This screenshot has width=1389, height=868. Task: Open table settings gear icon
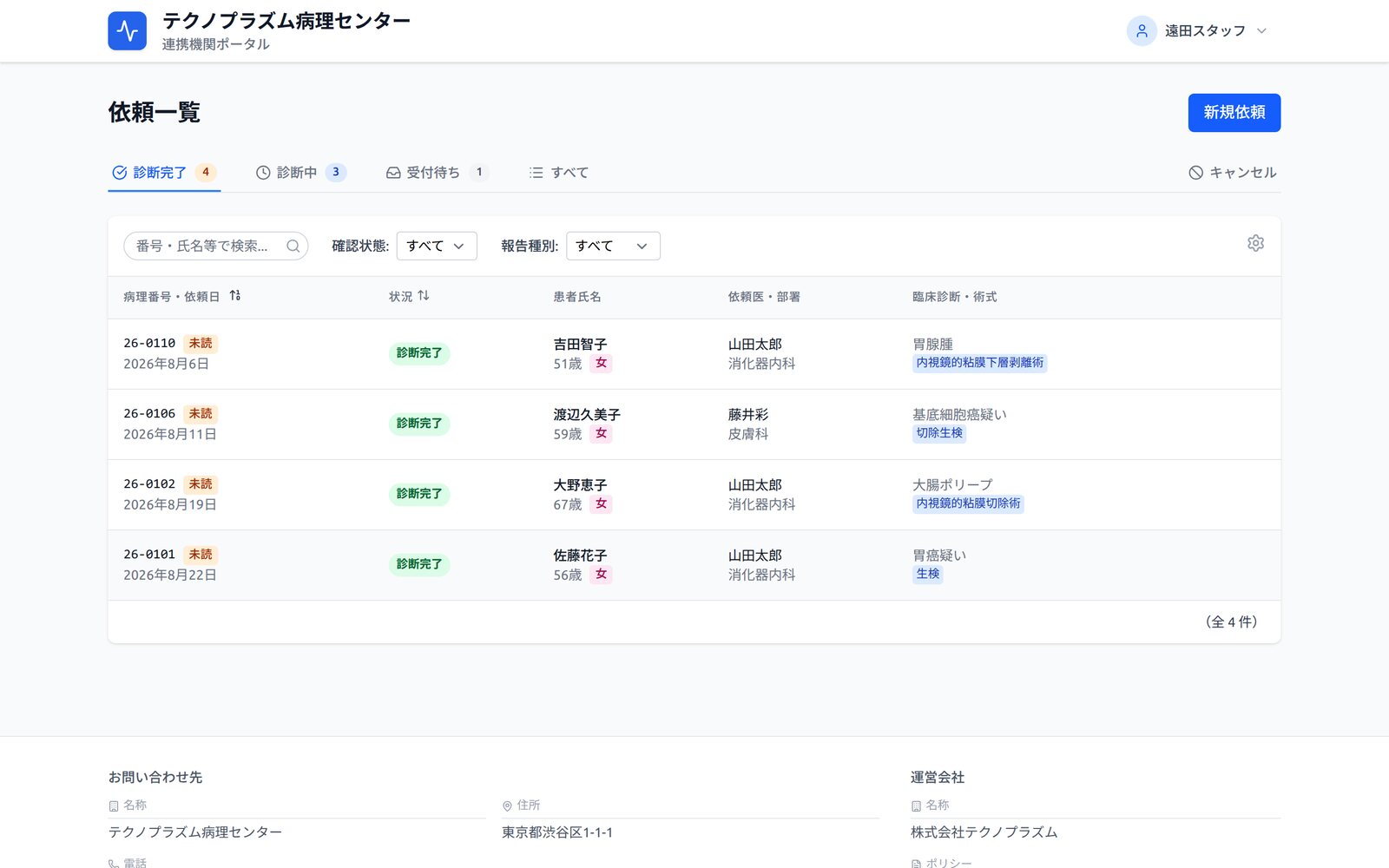click(x=1255, y=243)
